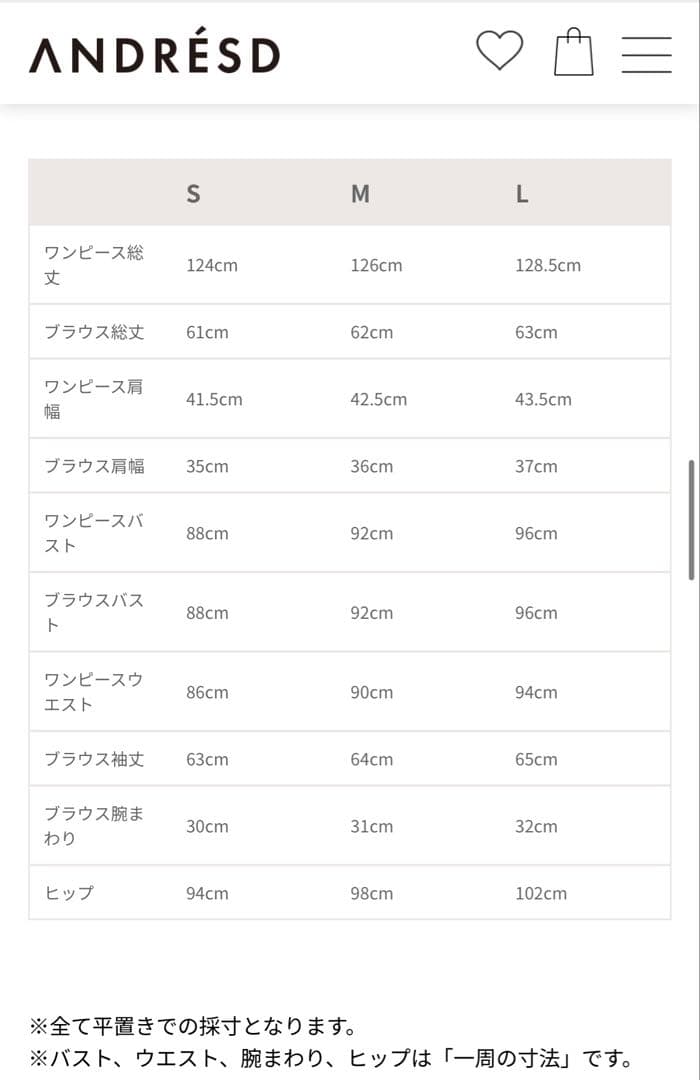Select the M size column header
Screen dimensions: 700x1080
click(360, 194)
